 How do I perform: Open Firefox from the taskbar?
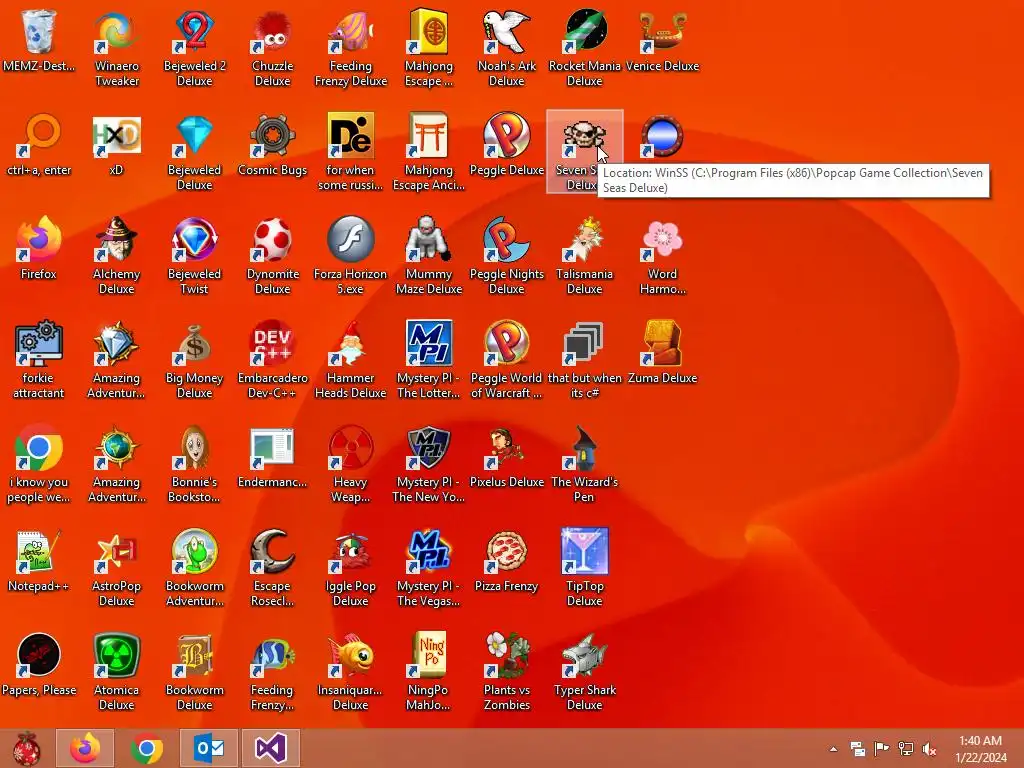tap(85, 748)
